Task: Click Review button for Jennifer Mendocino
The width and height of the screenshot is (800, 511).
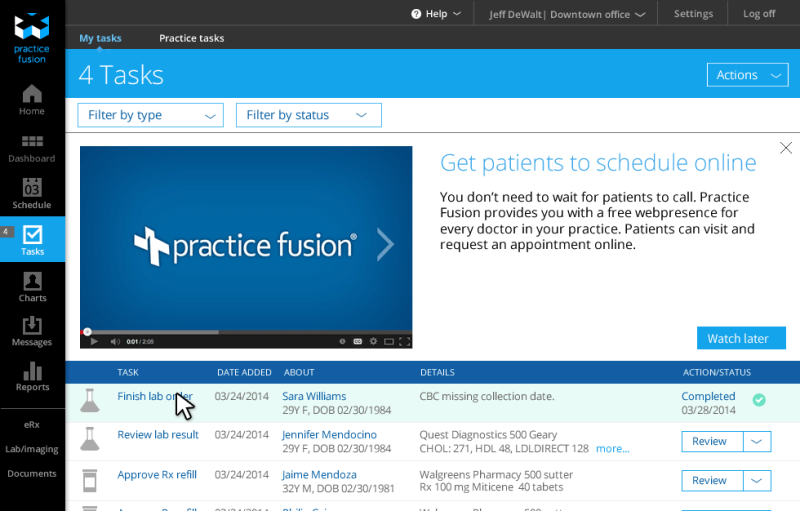Action: tap(712, 442)
